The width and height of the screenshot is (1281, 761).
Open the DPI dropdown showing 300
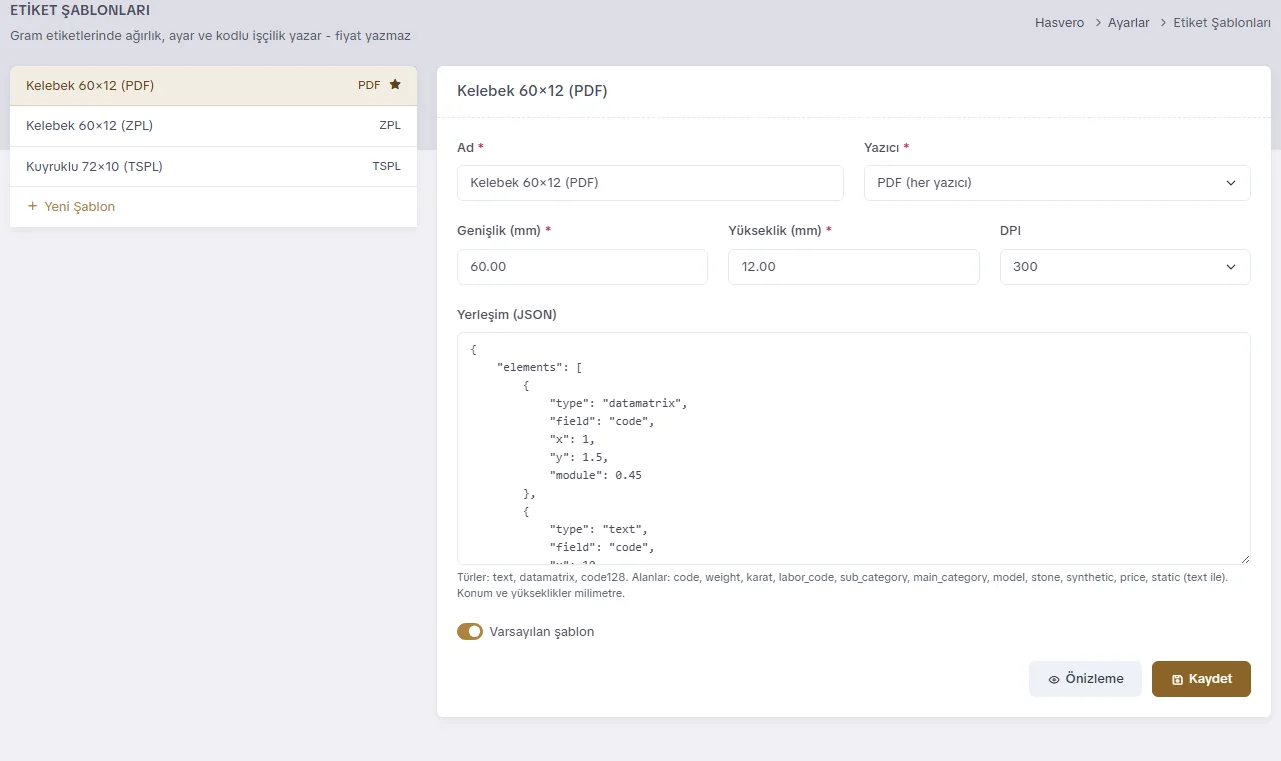(1125, 267)
